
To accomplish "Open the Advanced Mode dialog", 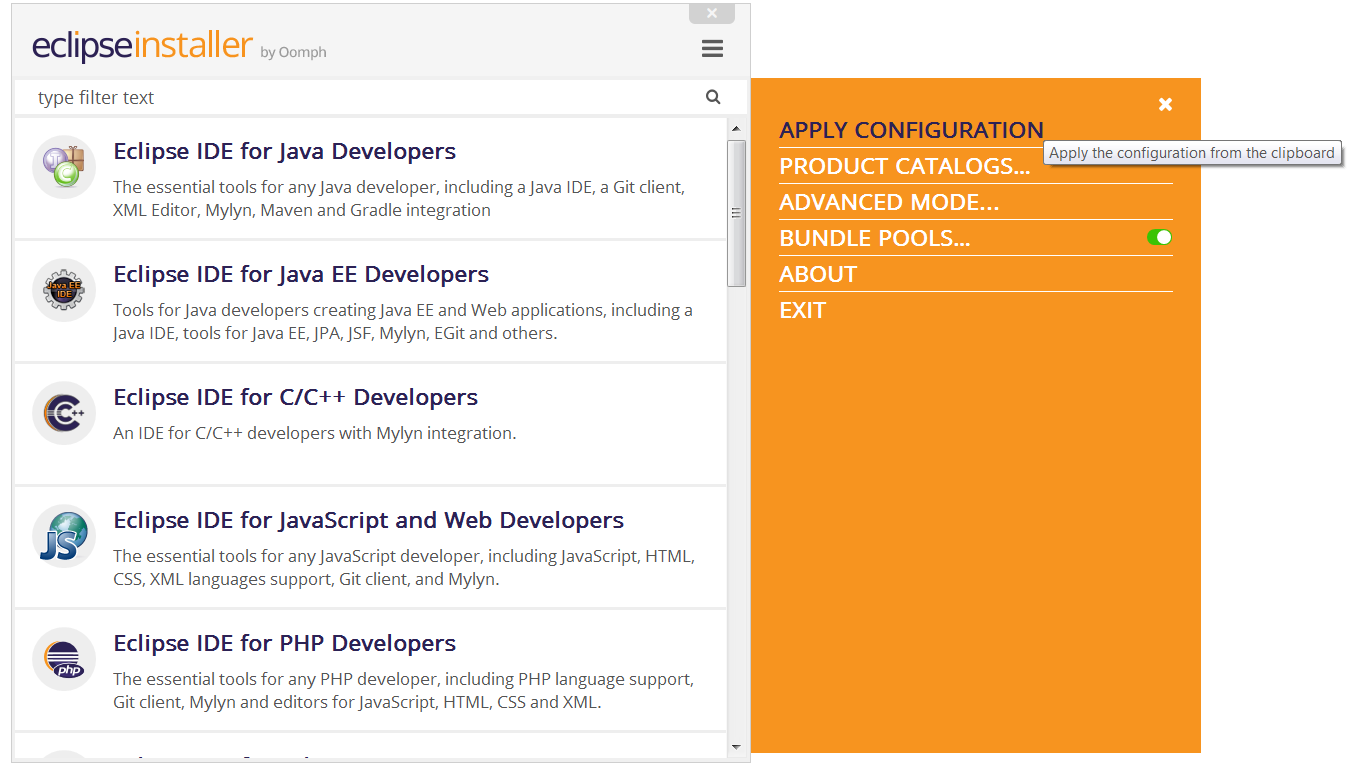I will (890, 202).
